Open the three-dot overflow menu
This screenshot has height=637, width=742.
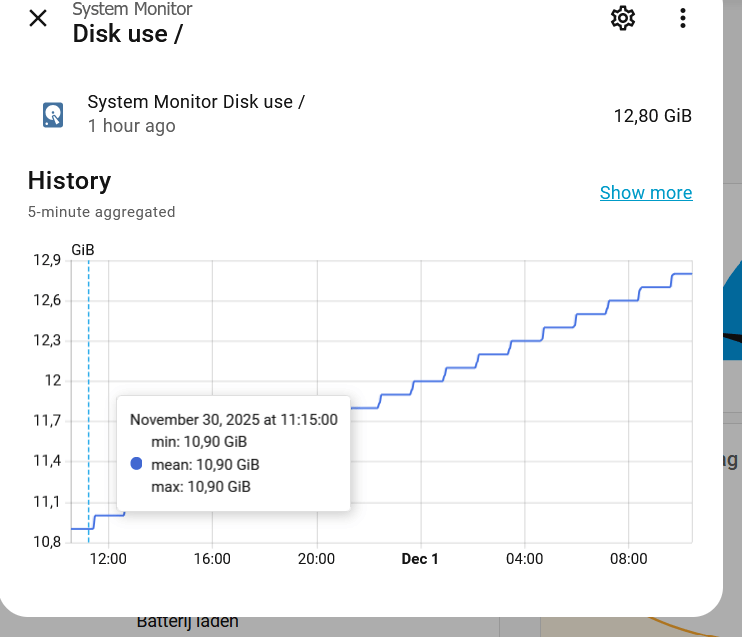(x=683, y=18)
